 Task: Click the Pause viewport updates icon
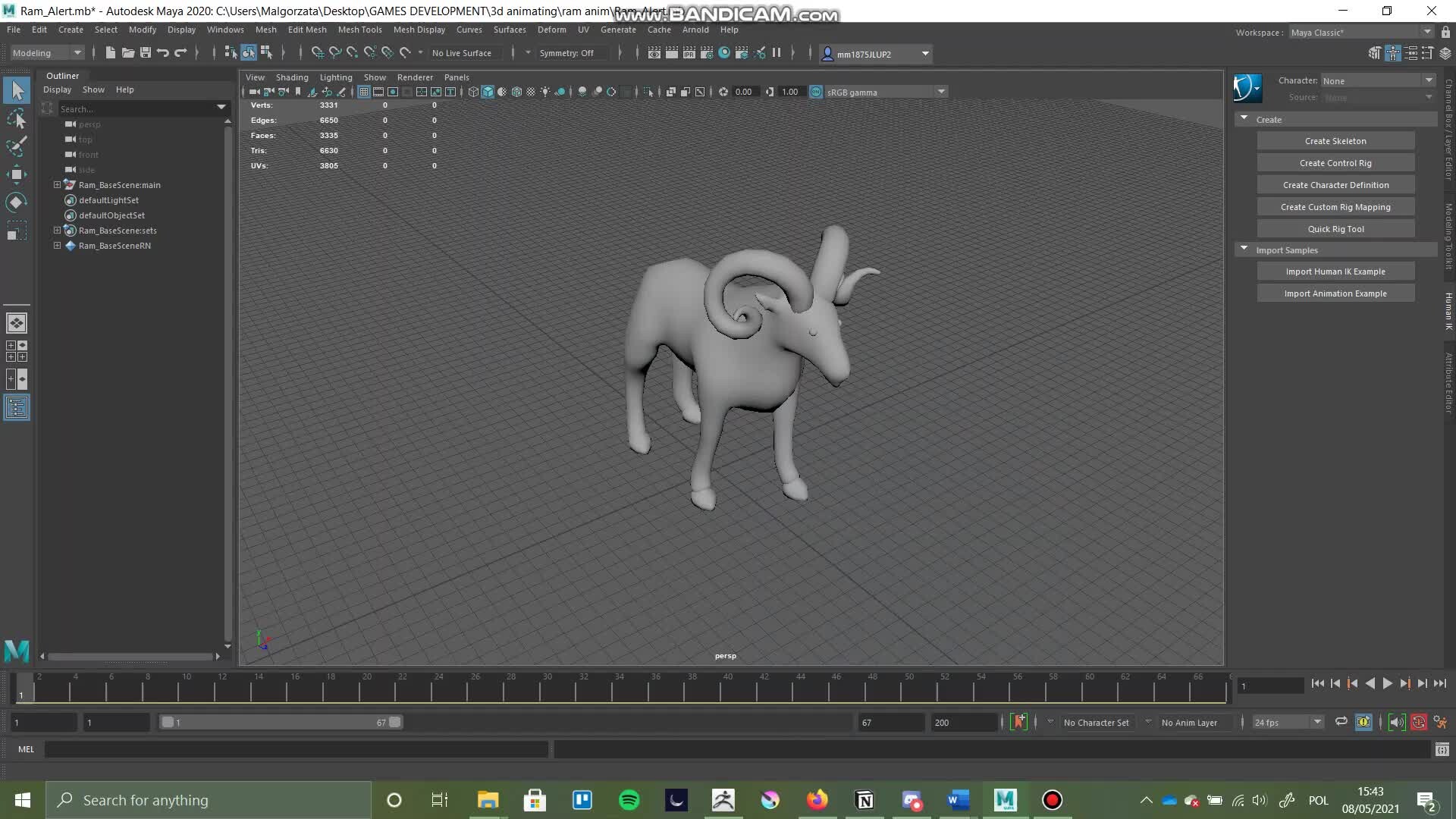point(777,53)
